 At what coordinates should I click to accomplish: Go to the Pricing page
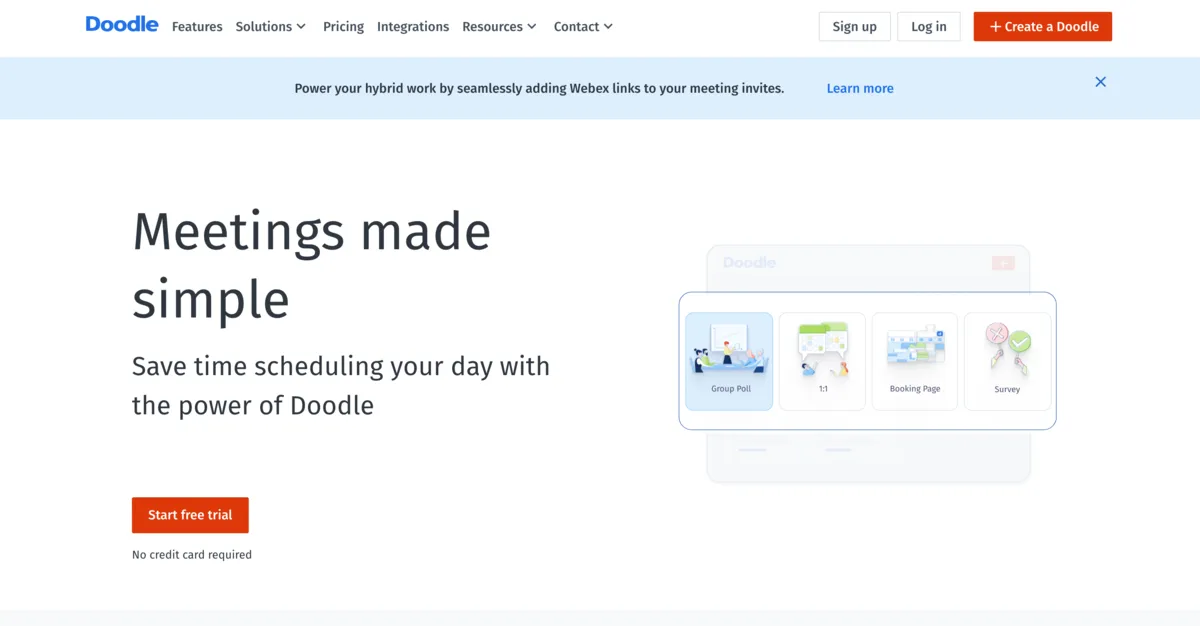pos(343,26)
